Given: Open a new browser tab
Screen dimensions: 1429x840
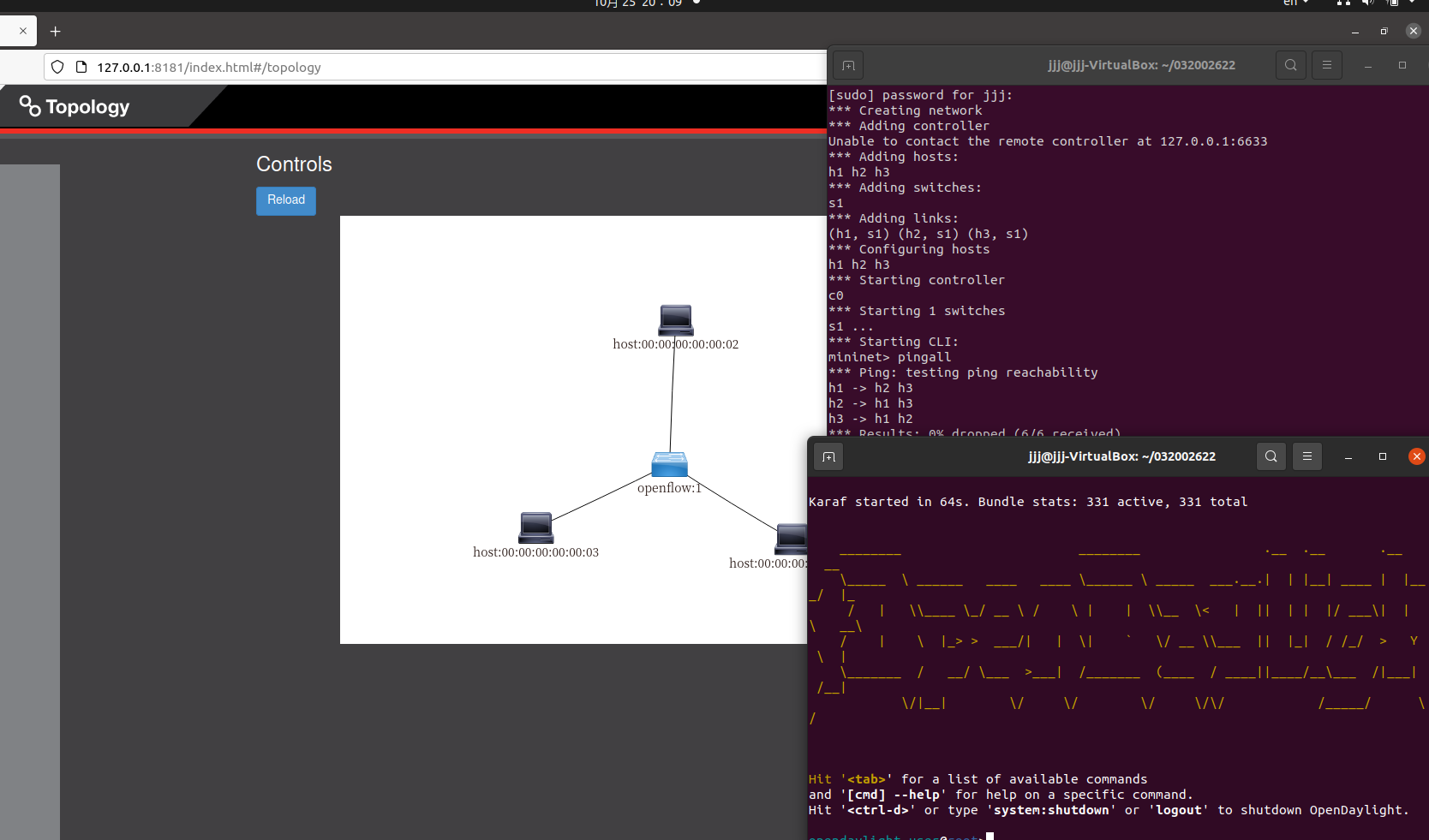Looking at the screenshot, I should 55,31.
